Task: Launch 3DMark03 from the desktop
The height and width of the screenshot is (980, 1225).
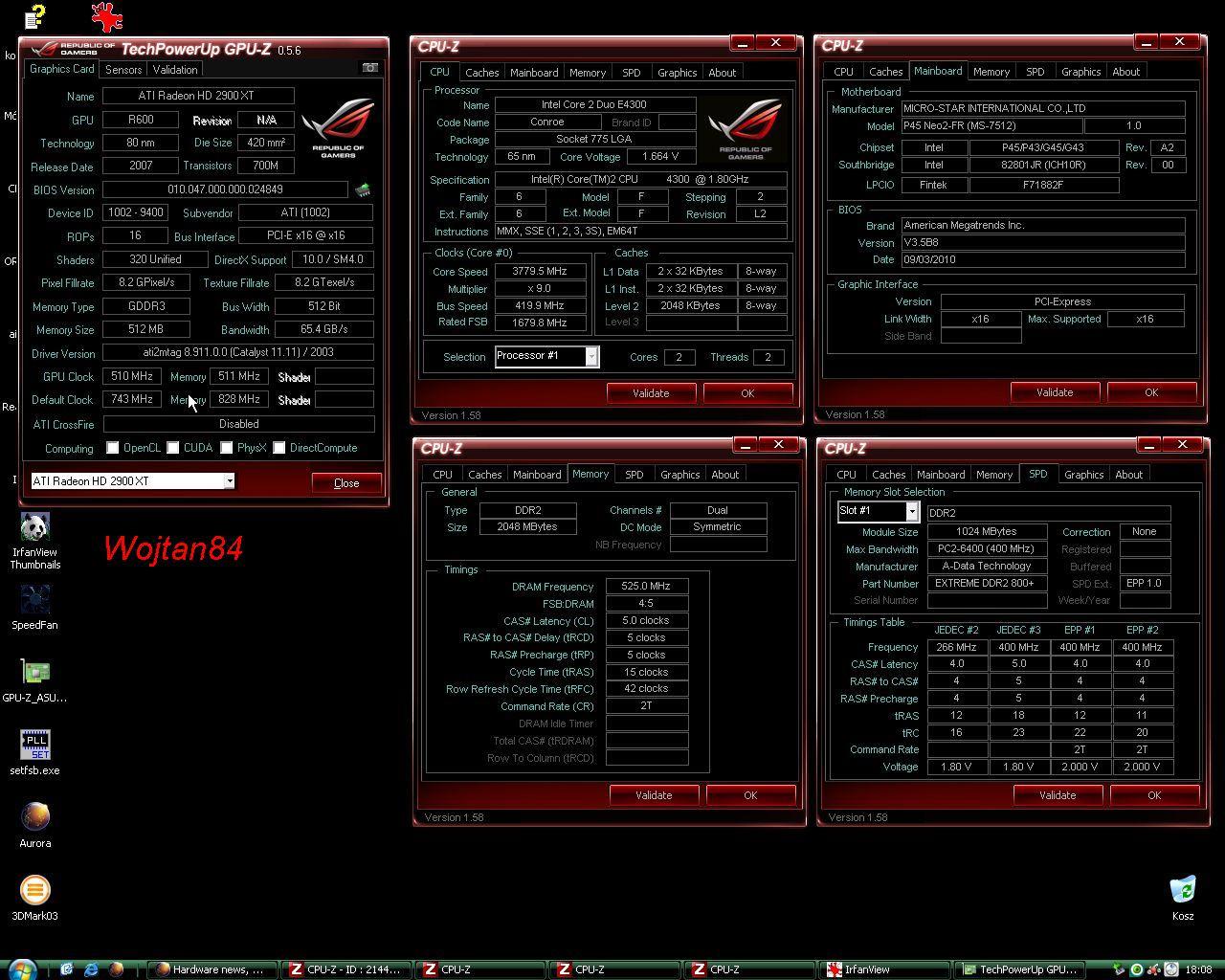Action: [x=34, y=898]
